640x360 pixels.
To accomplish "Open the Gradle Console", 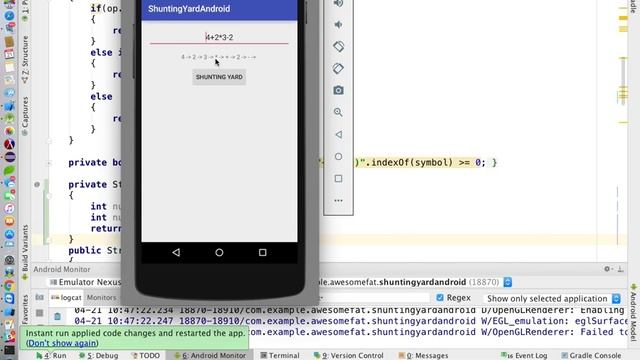I will pyautogui.click(x=591, y=356).
